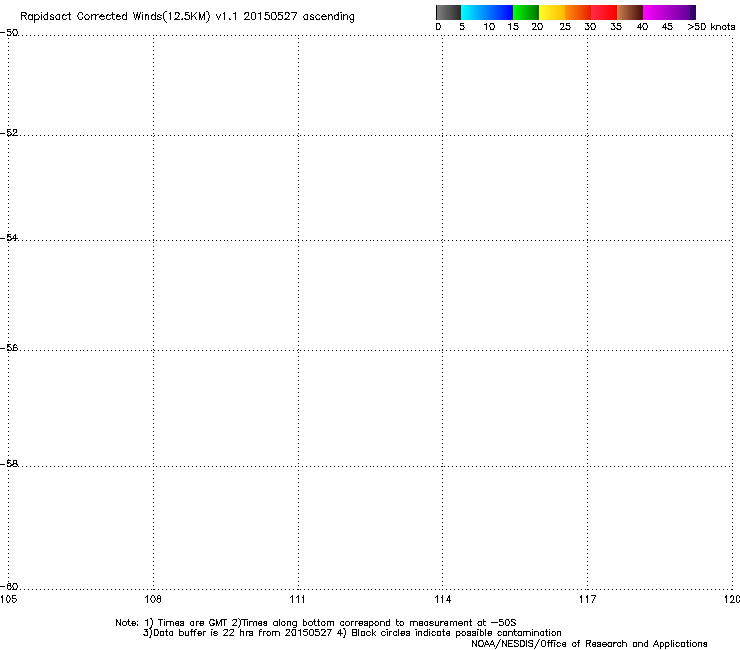Screen dimensions: 740x650
Task: Click the gray 0-5 knots color segment
Action: coord(448,12)
